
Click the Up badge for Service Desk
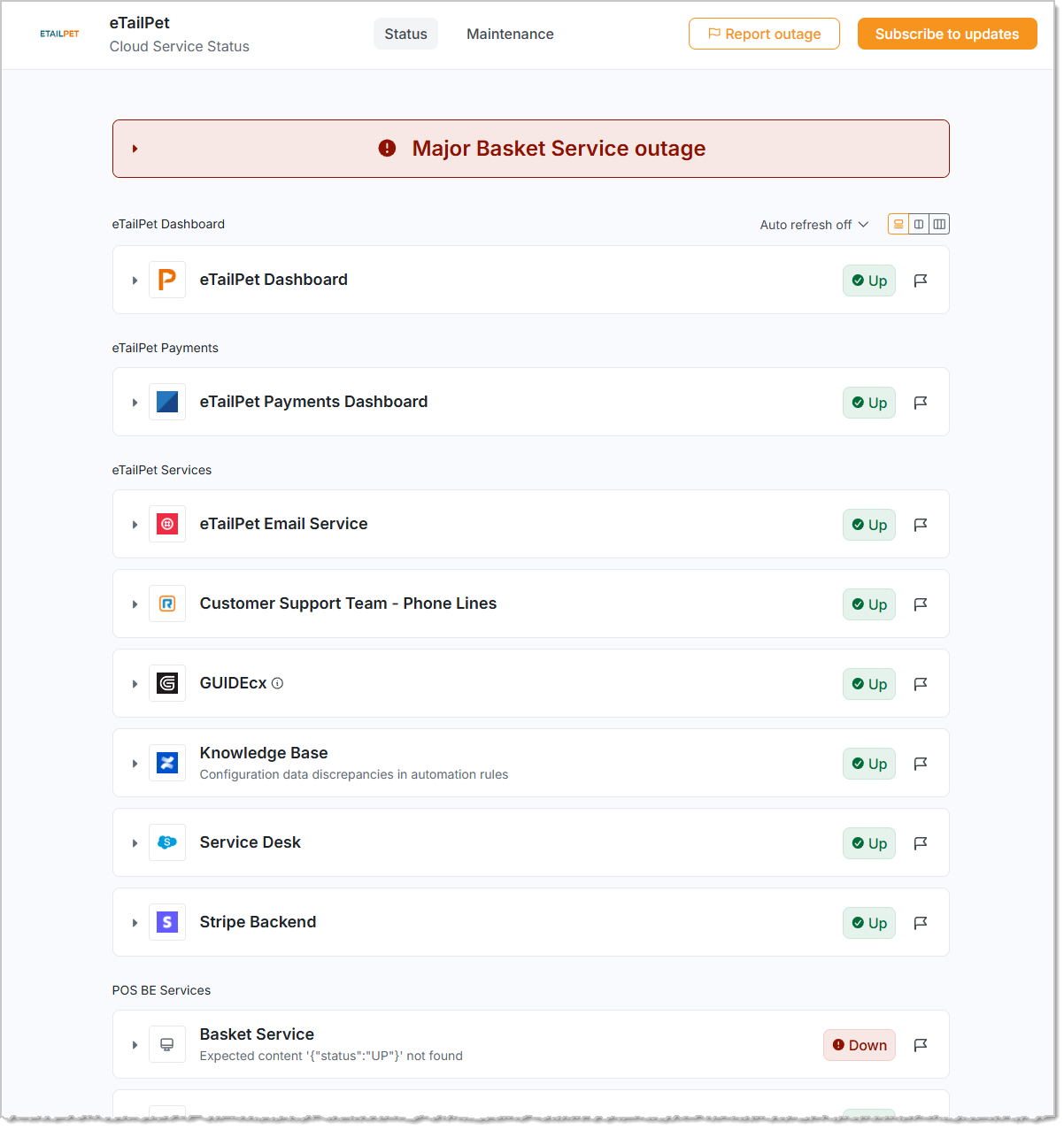[x=869, y=843]
